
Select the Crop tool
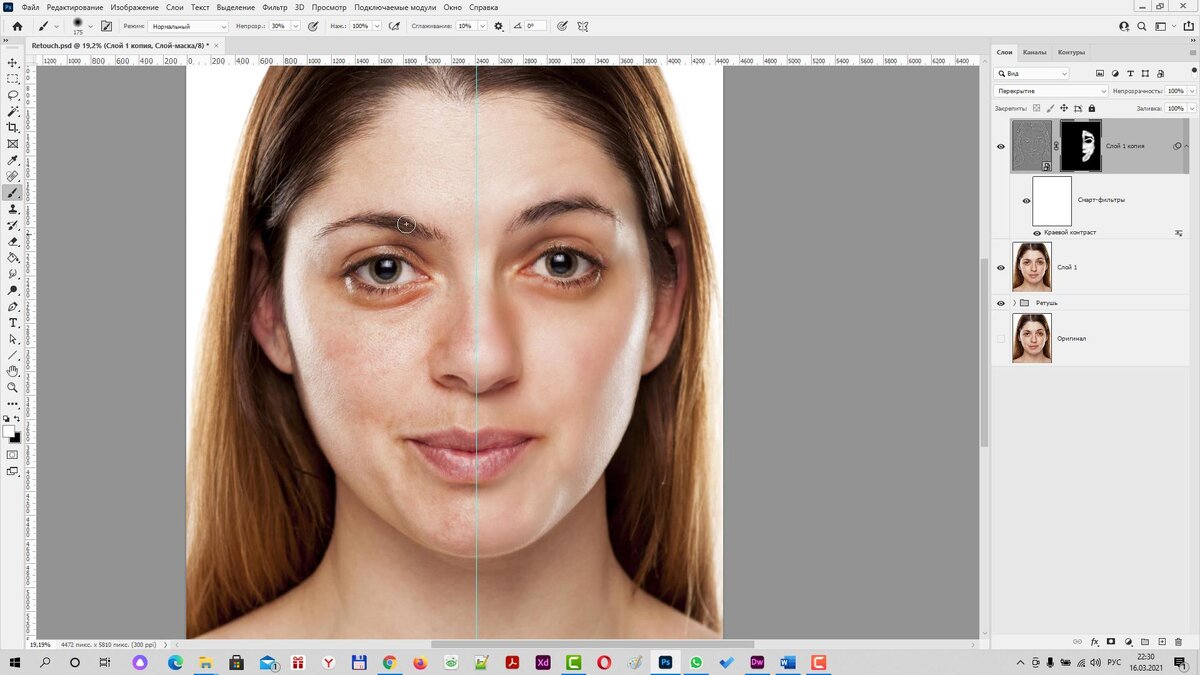click(x=13, y=127)
